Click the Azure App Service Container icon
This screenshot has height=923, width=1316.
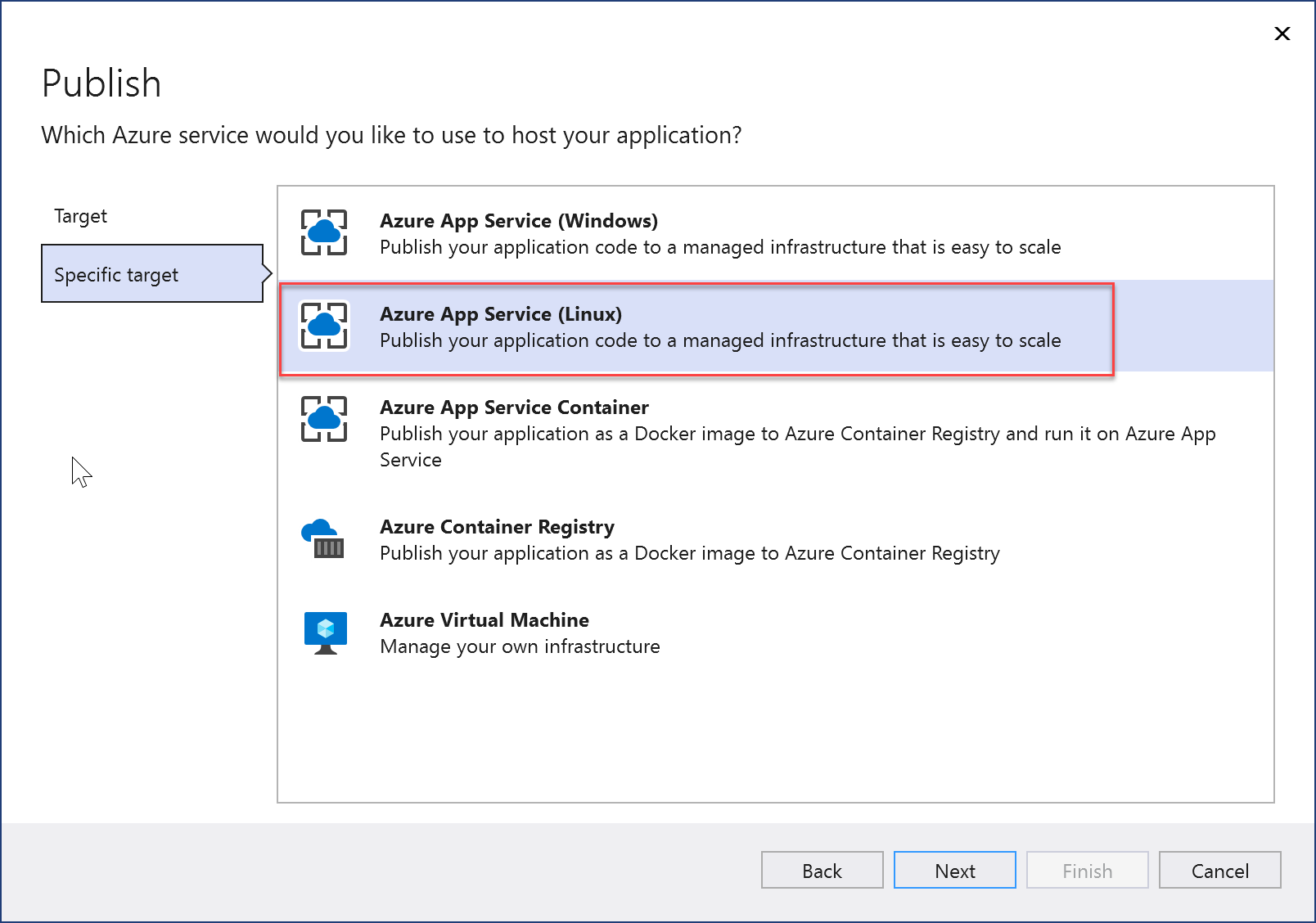click(324, 419)
